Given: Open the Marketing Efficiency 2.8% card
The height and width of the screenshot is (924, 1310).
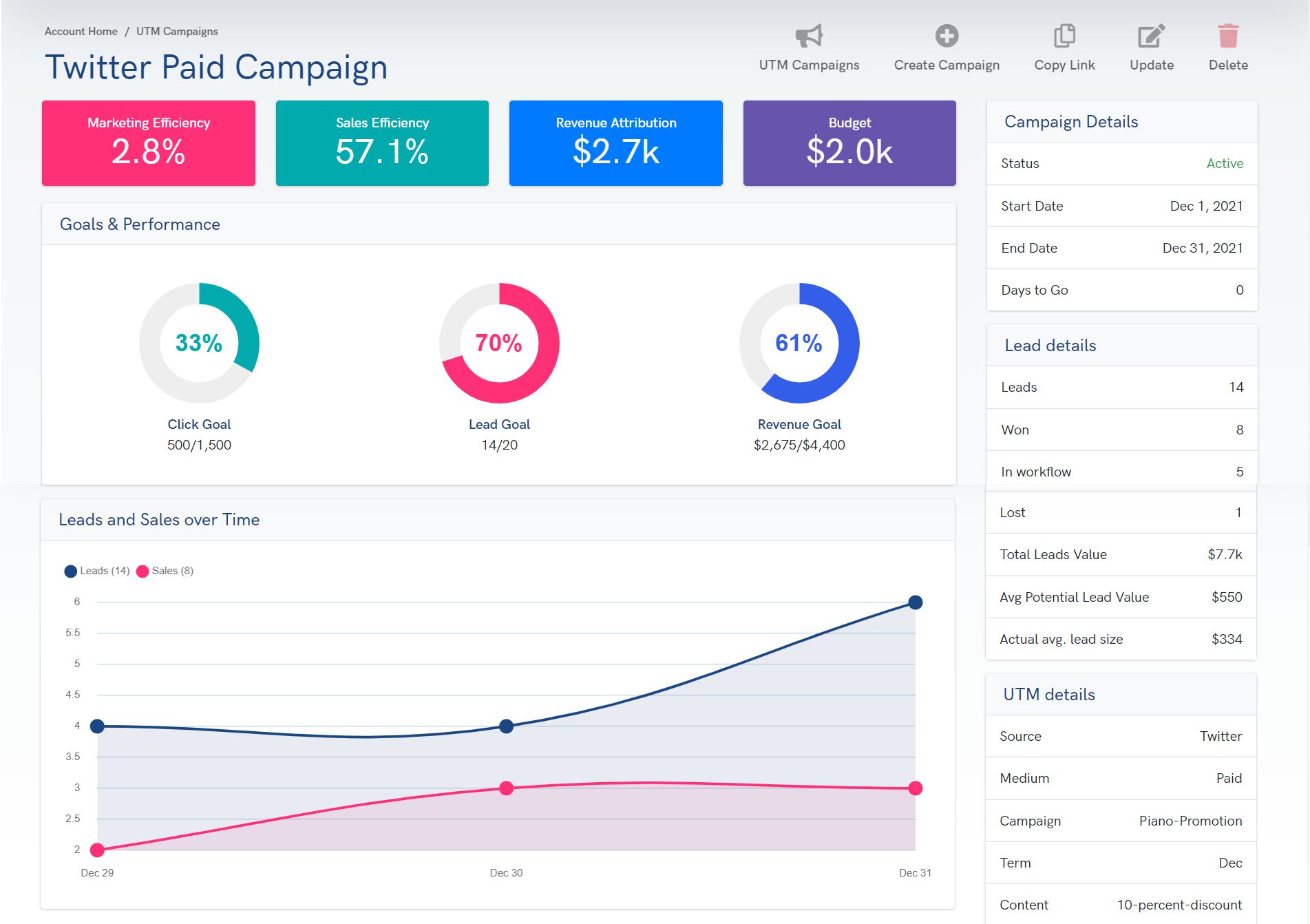Looking at the screenshot, I should click(149, 143).
